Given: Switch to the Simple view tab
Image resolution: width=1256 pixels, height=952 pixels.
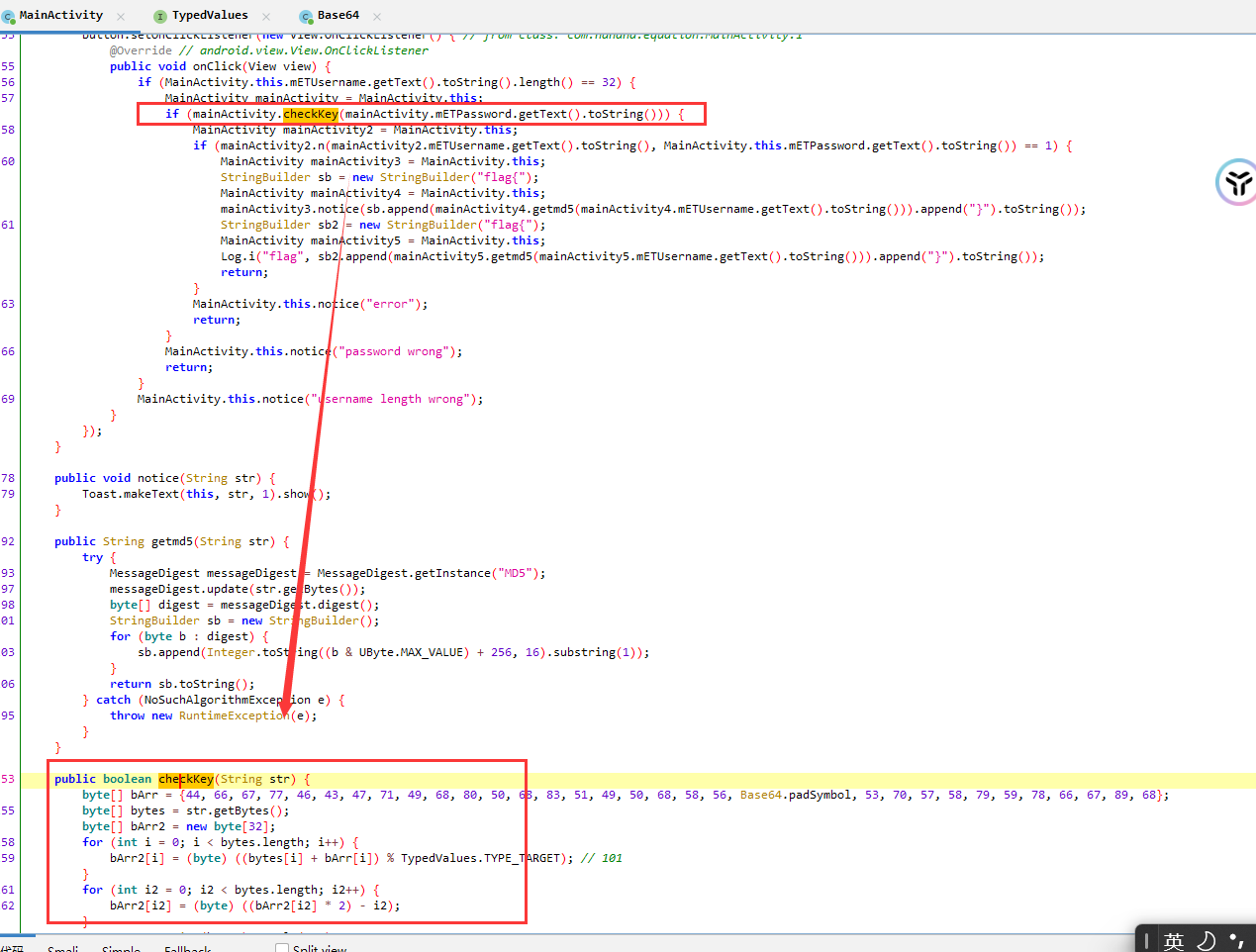Looking at the screenshot, I should tap(121, 948).
